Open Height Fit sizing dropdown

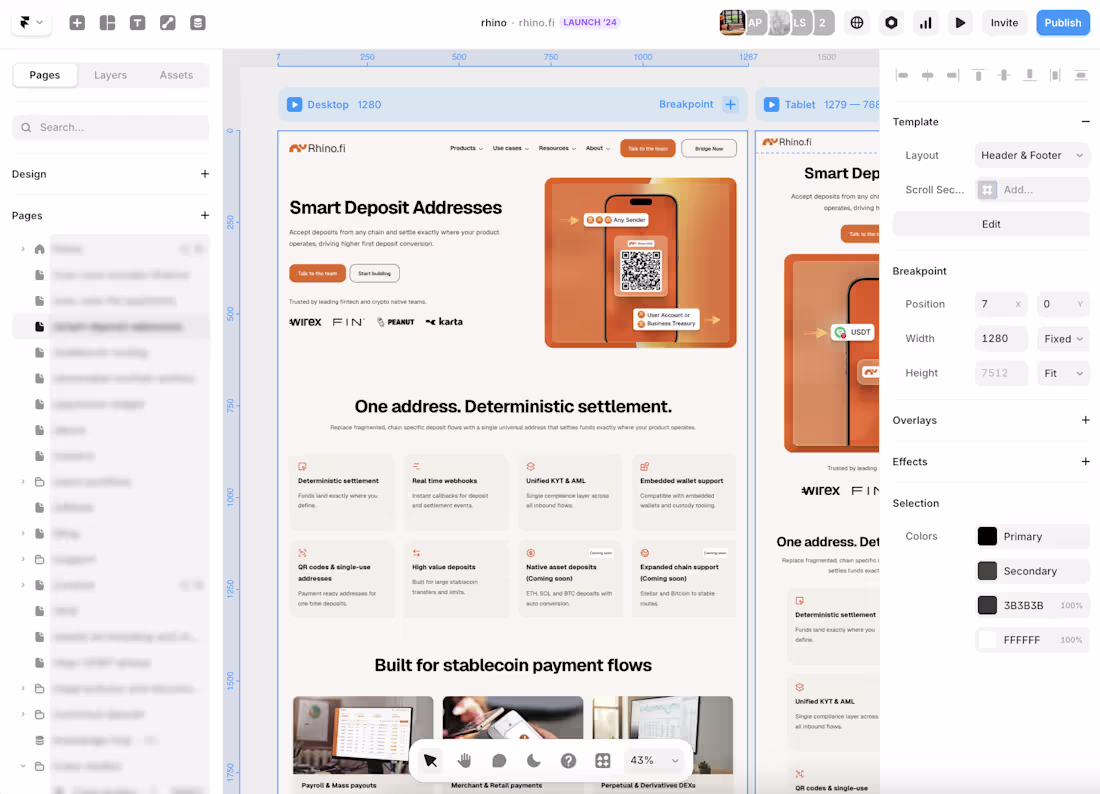click(x=1063, y=373)
